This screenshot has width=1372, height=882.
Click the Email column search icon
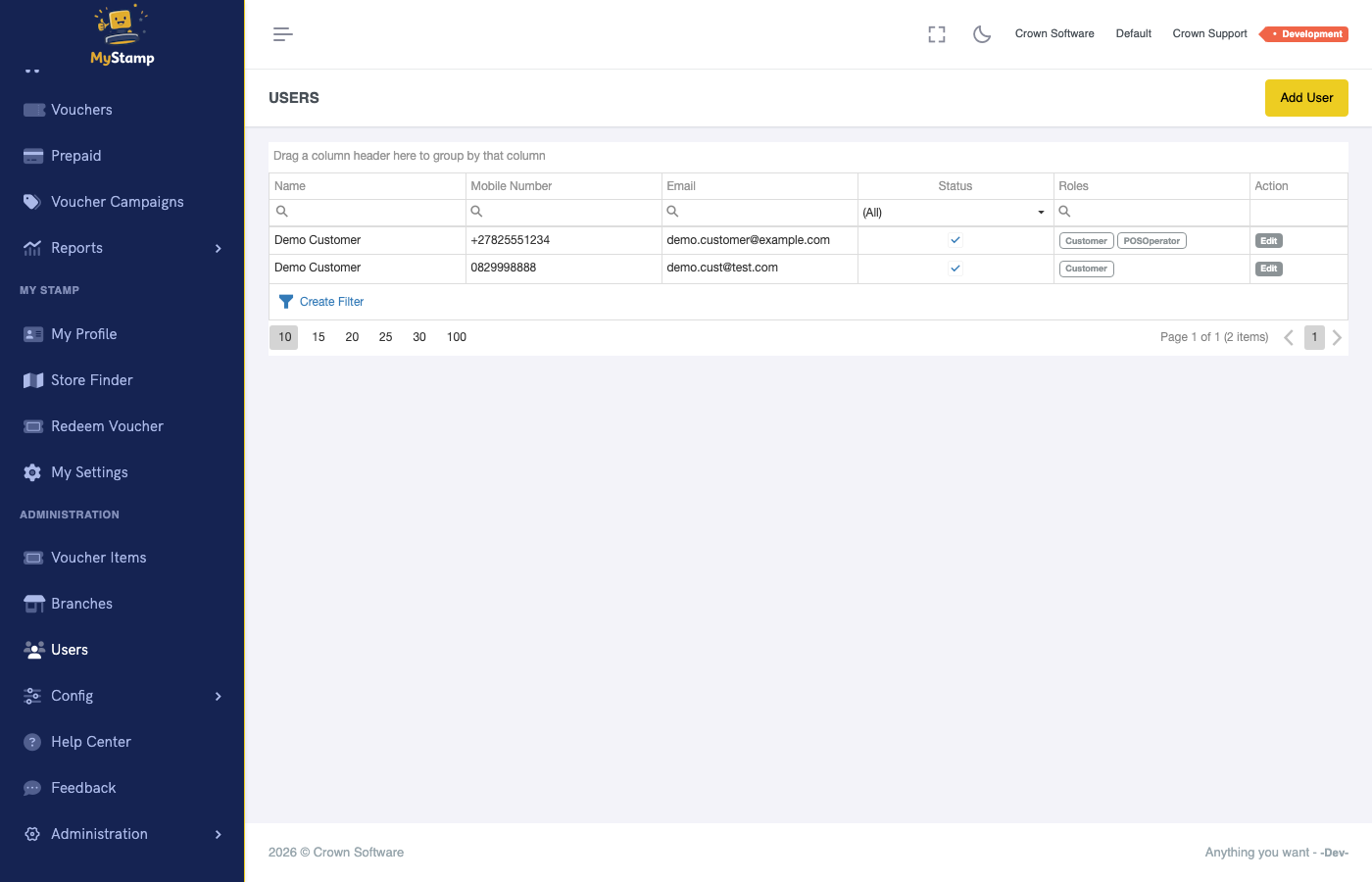(x=673, y=212)
